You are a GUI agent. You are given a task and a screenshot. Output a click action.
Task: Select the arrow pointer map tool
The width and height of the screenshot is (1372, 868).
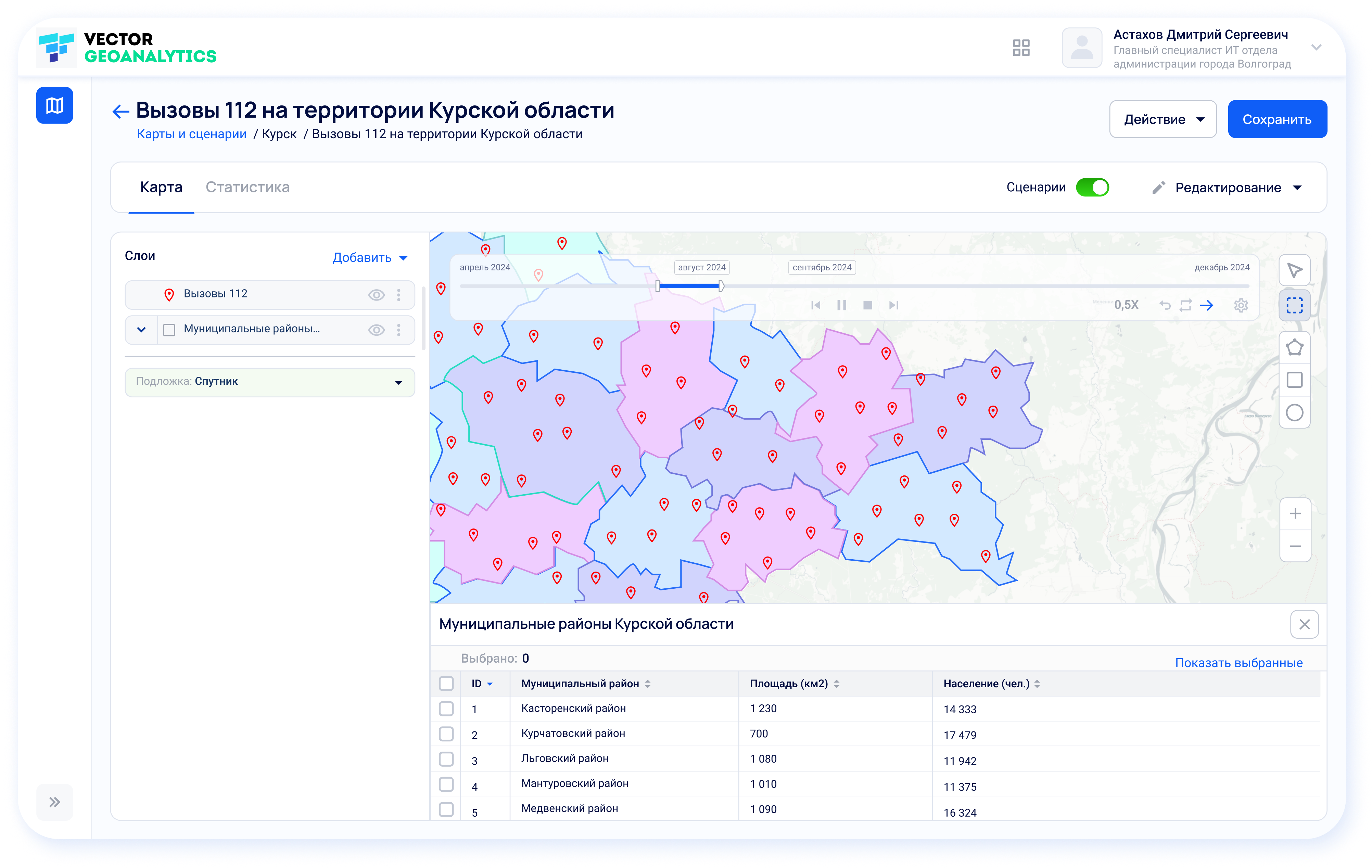point(1295,270)
